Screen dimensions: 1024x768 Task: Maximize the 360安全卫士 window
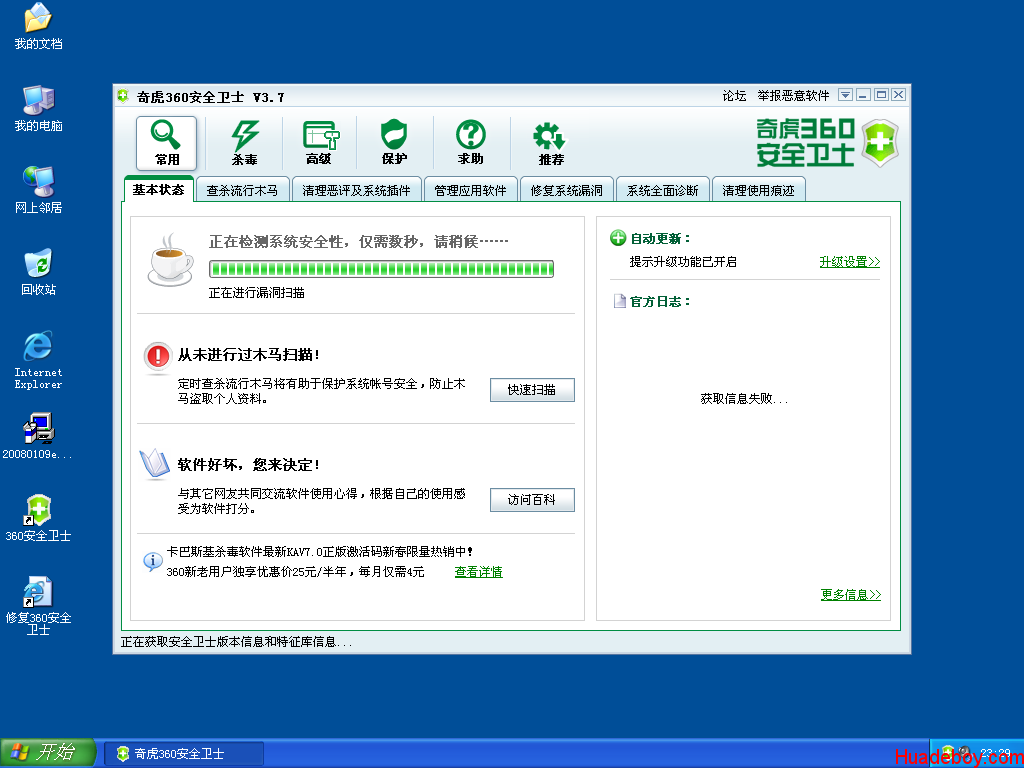pos(881,95)
